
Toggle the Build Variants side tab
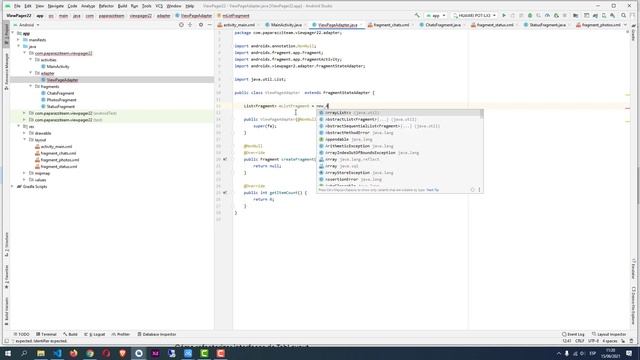pos(6,312)
